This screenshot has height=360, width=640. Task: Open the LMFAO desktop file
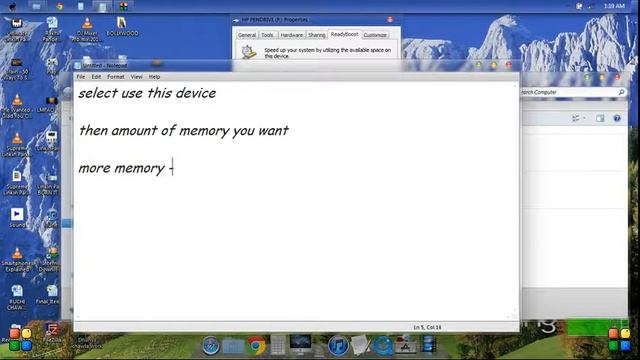tap(50, 104)
